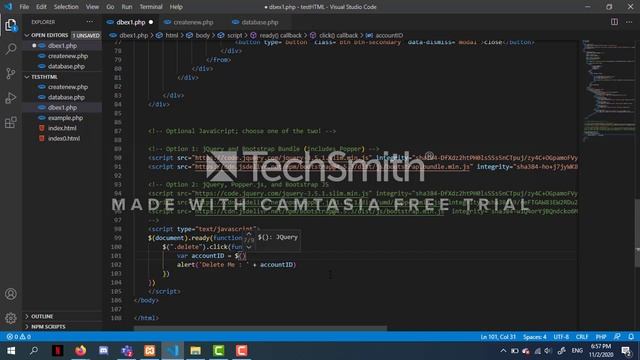Change end of line sequence CRLF
This screenshot has height=360, width=640.
point(582,337)
